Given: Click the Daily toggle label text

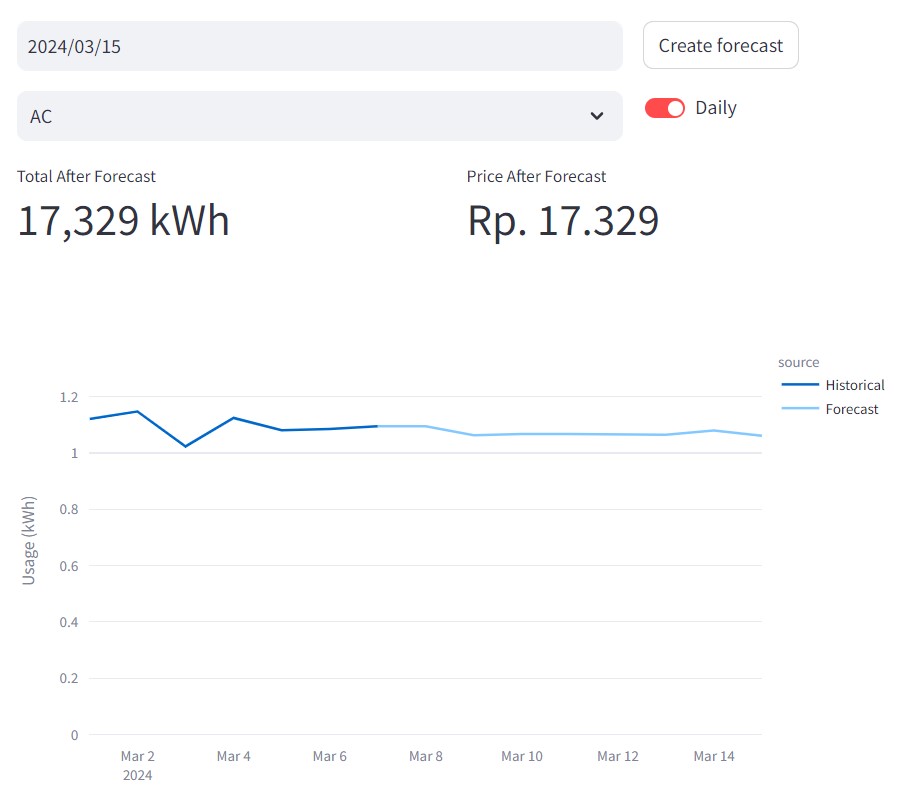Looking at the screenshot, I should pyautogui.click(x=716, y=108).
